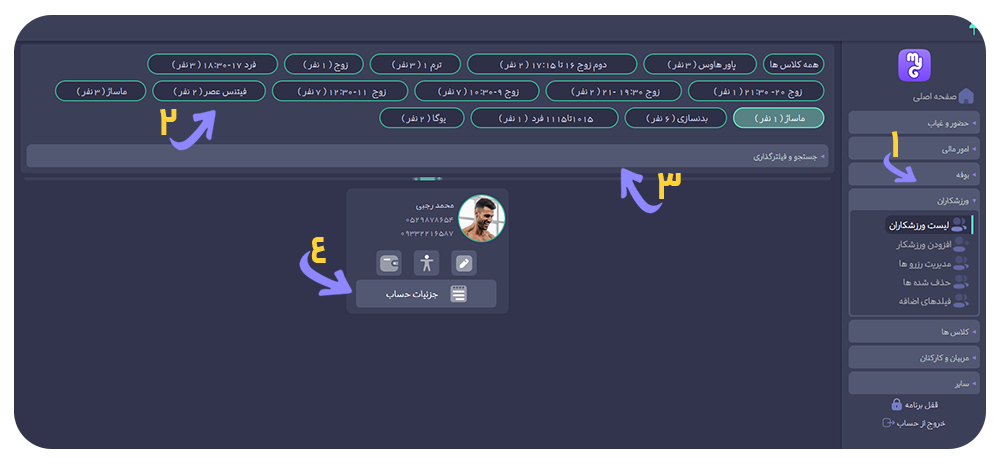Filter by ۱۰۱۵ تا ۱۱۱۵ فرد (۱ نفر)
The height and width of the screenshot is (464, 1000).
tap(544, 118)
